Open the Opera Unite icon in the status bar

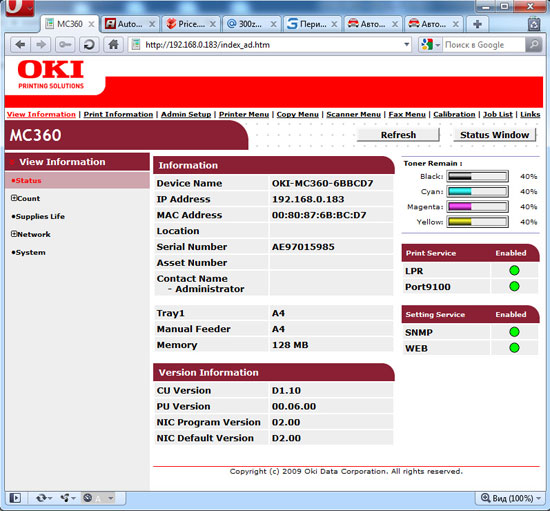(64, 498)
